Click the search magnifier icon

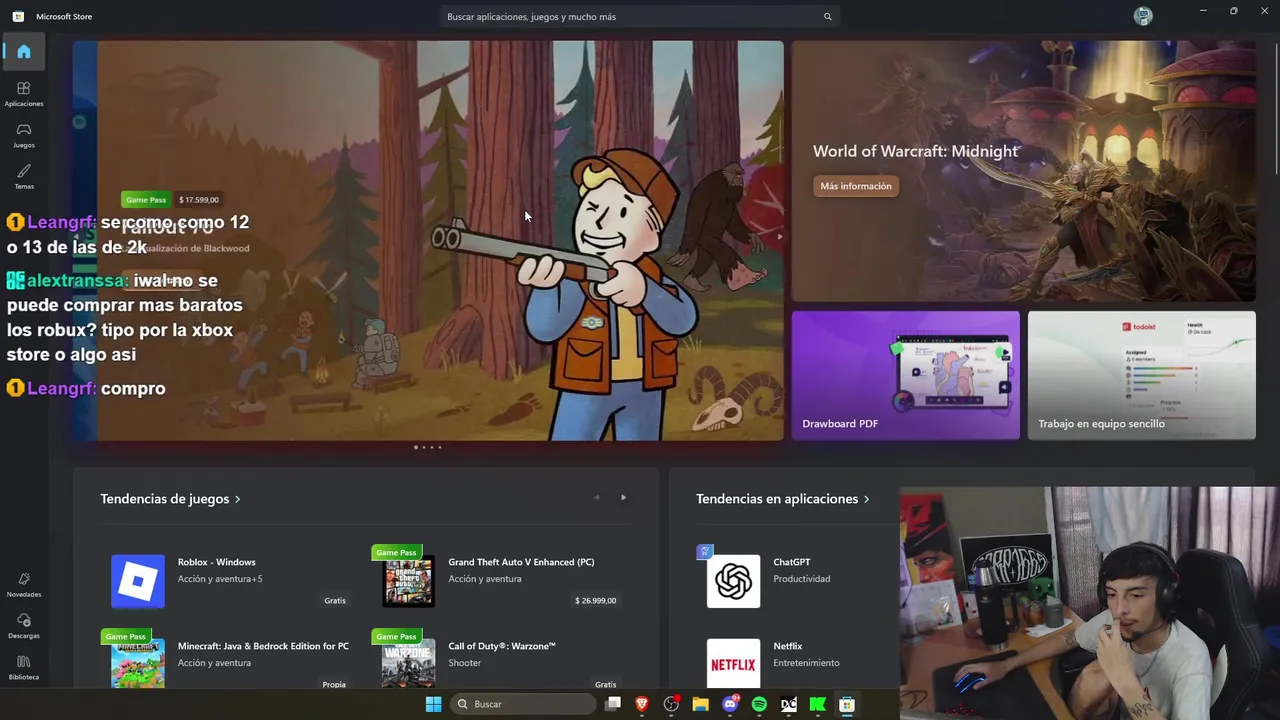point(827,17)
